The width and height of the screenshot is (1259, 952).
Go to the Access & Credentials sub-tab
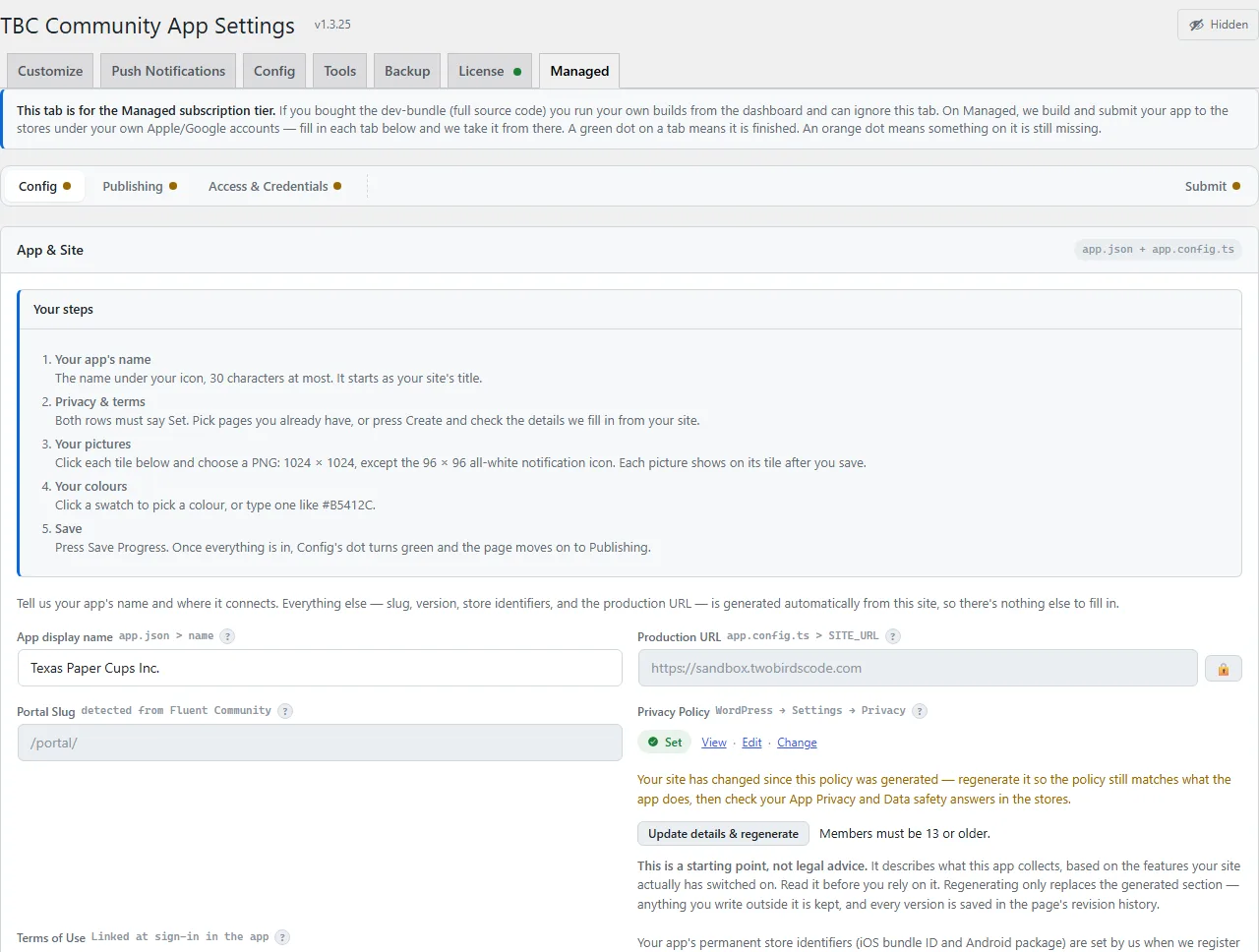(274, 186)
